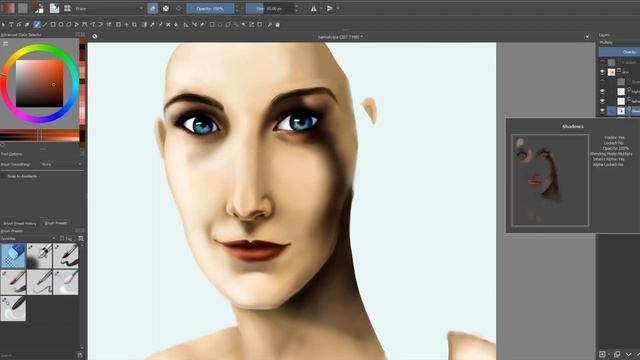This screenshot has height=360, width=640.
Task: Close the canvas document tab
Action: point(587,37)
